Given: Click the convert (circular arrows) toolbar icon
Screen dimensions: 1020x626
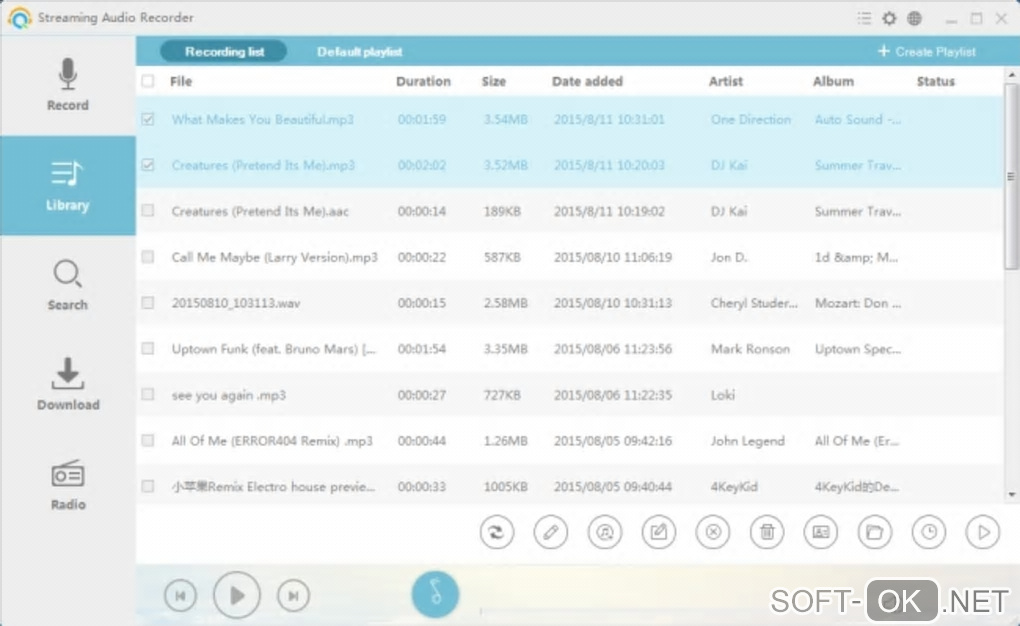Looking at the screenshot, I should point(496,532).
